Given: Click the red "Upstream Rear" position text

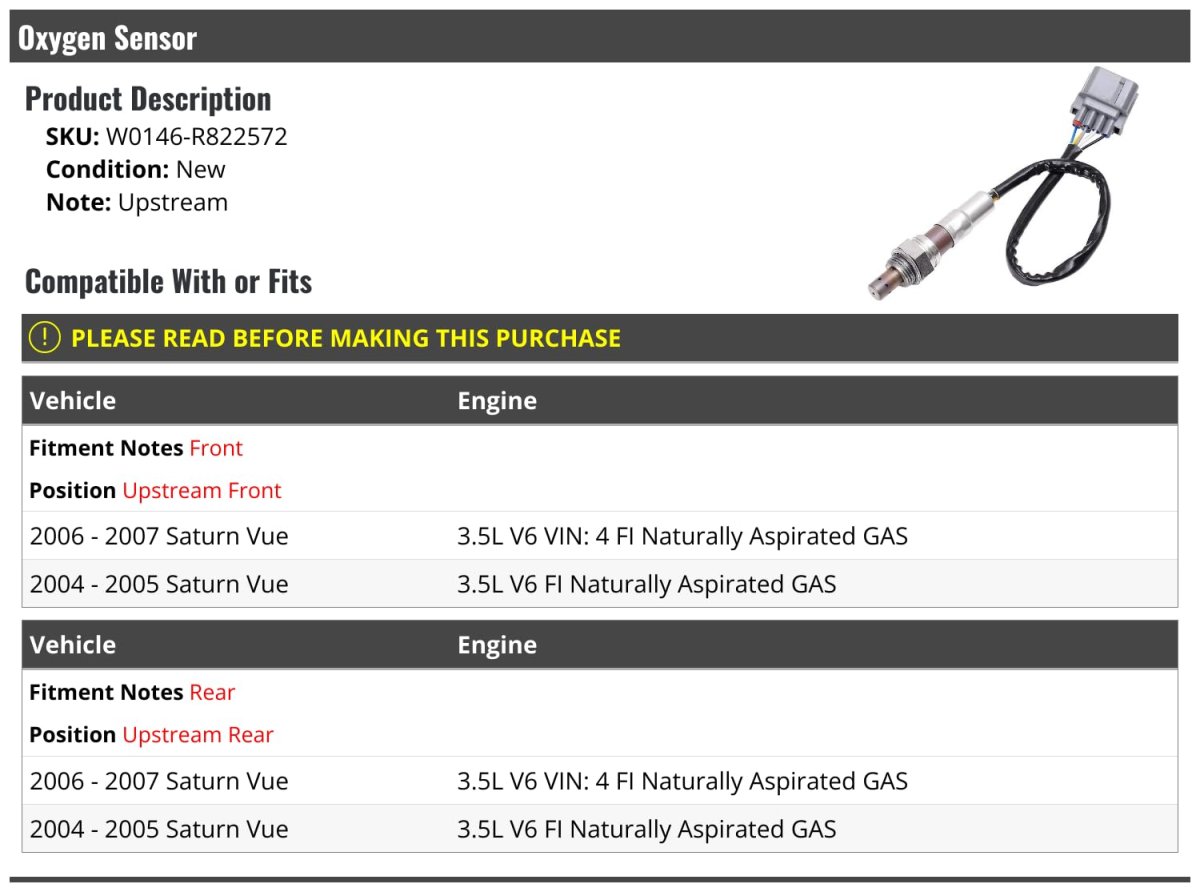Looking at the screenshot, I should click(x=198, y=734).
